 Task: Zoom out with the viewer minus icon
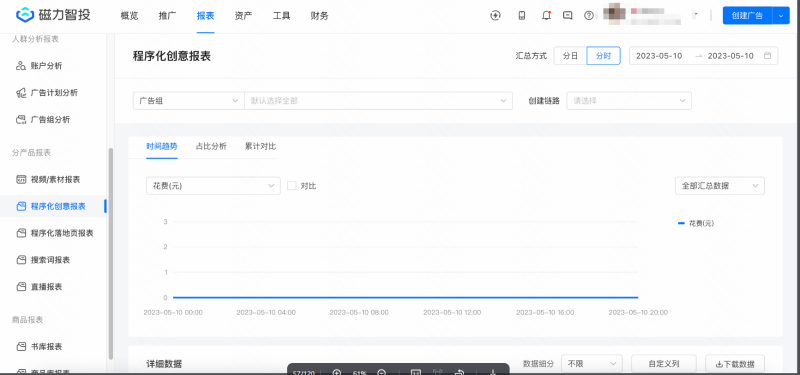pyautogui.click(x=381, y=371)
